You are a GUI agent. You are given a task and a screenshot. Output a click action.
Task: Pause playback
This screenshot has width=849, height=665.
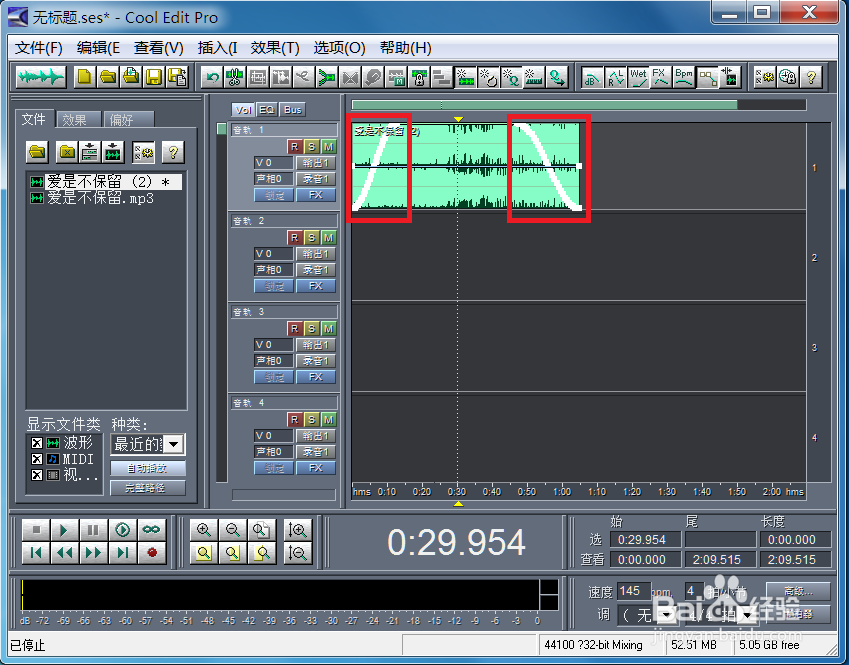tap(93, 530)
